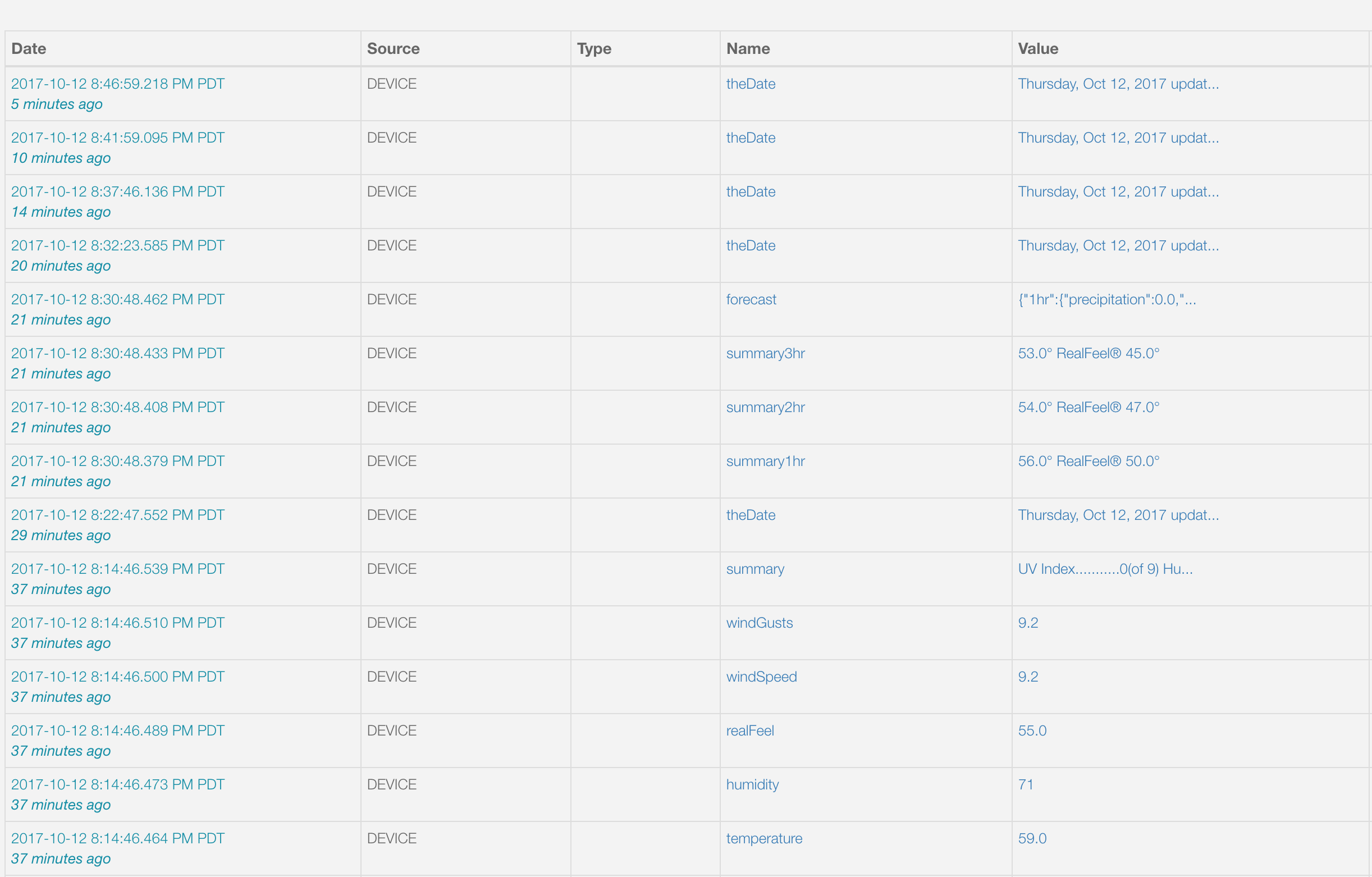Click the temperature value 59.0

1032,839
